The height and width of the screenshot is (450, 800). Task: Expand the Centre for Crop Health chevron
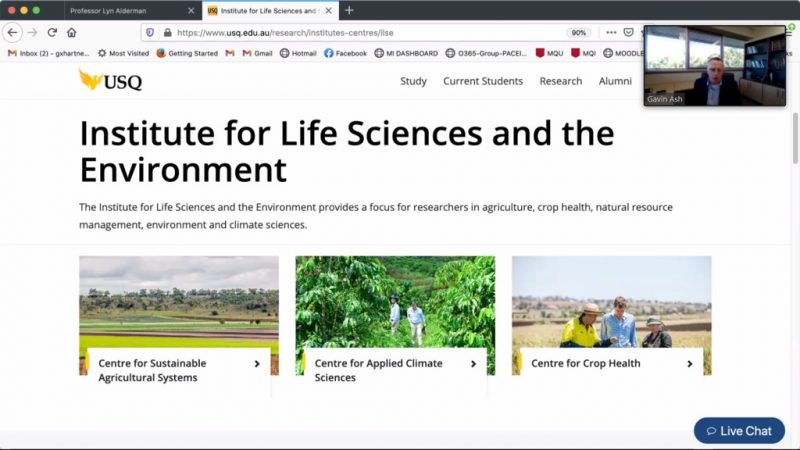[690, 364]
